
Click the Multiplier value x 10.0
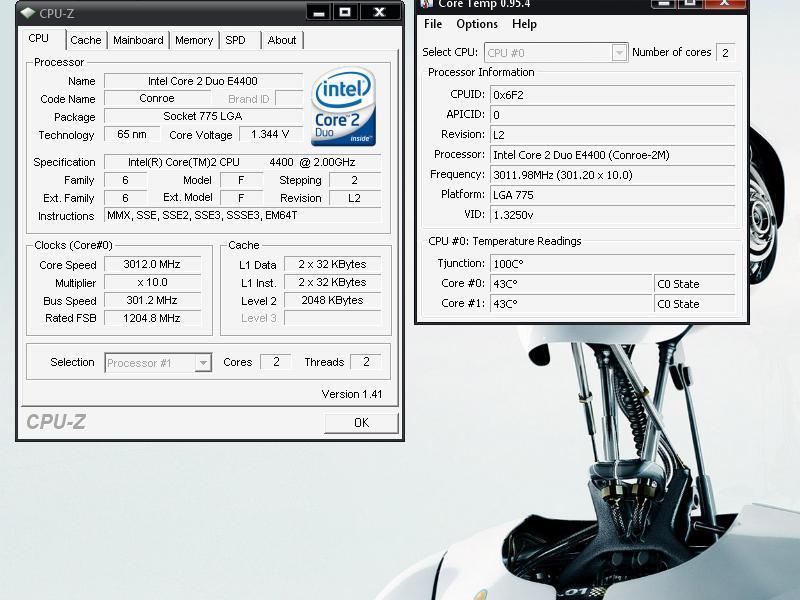[x=152, y=282]
